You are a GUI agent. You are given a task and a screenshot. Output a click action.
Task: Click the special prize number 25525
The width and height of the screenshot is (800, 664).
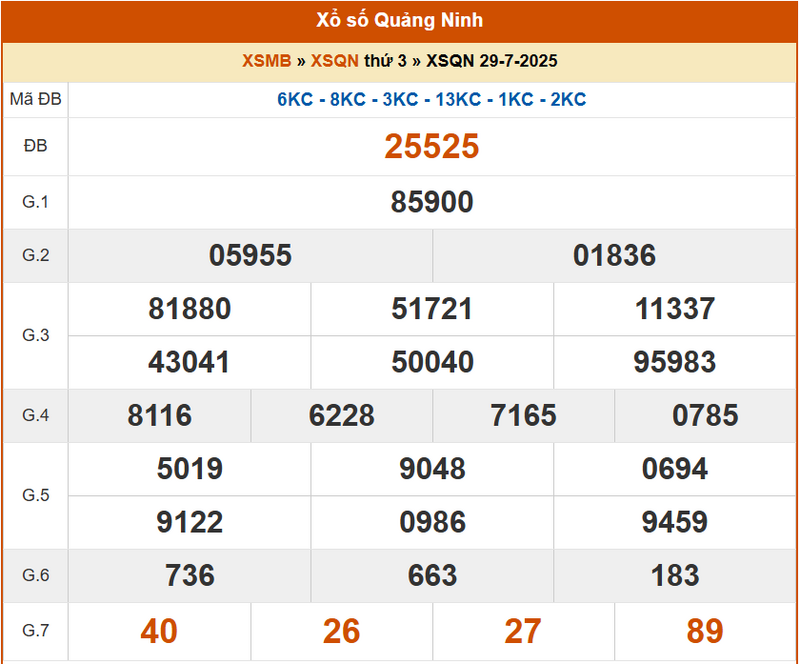pyautogui.click(x=432, y=146)
